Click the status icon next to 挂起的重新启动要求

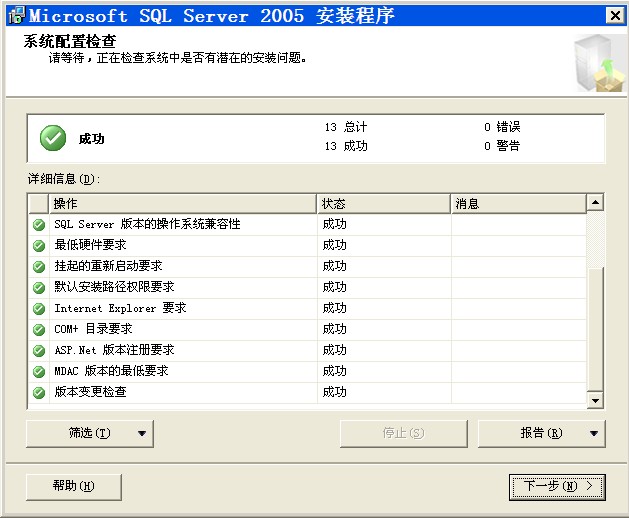(39, 266)
